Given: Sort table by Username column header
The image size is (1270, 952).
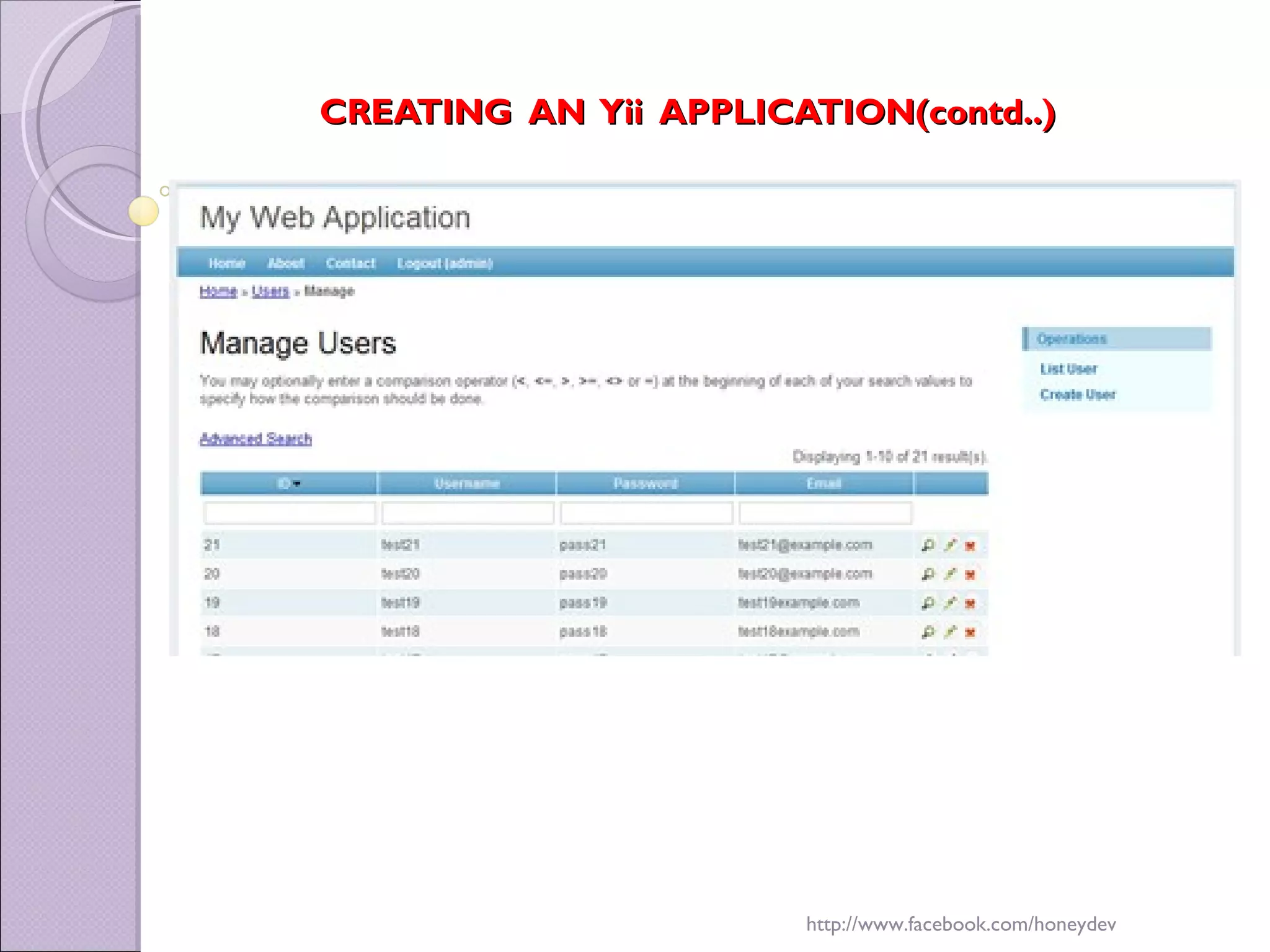Looking at the screenshot, I should [467, 483].
